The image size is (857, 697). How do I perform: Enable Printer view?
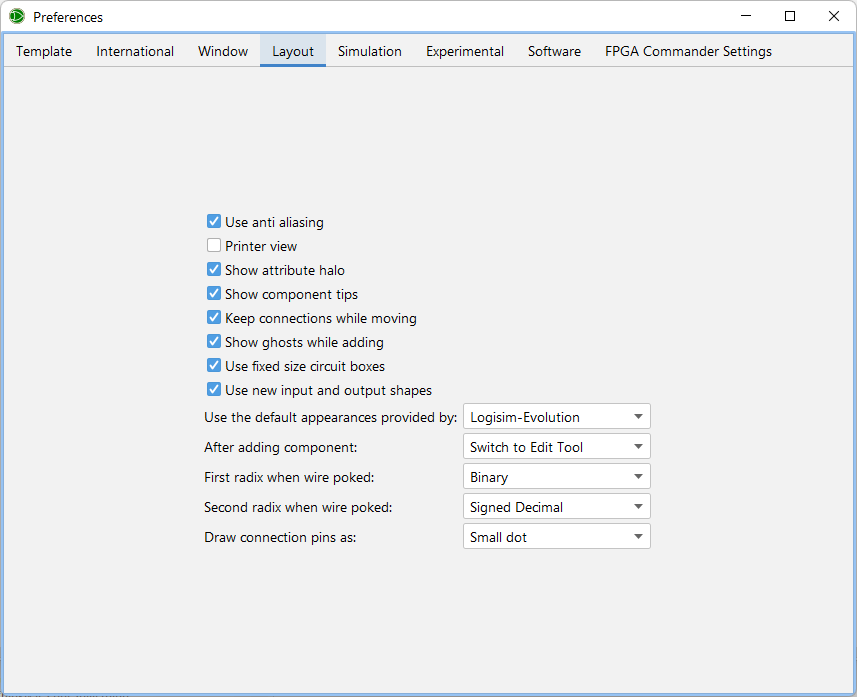pyautogui.click(x=214, y=245)
